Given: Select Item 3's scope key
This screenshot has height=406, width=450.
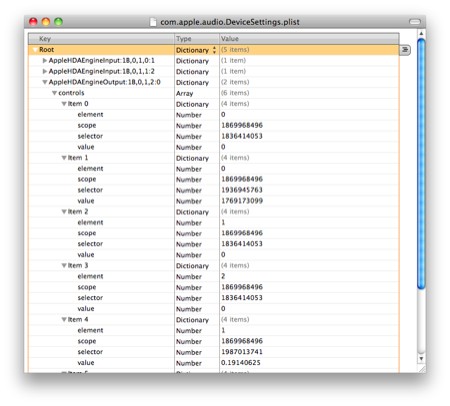Looking at the screenshot, I should coord(87,287).
